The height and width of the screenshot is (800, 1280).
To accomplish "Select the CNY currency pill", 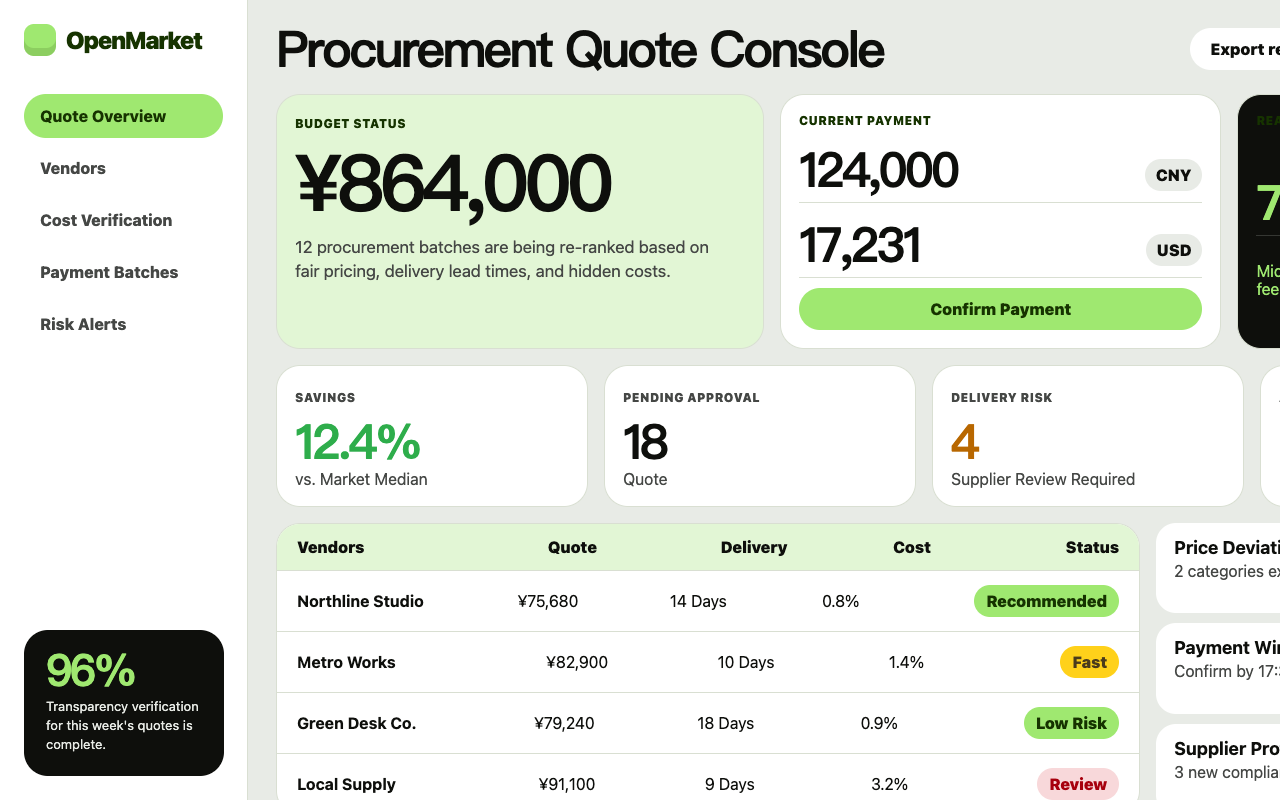I will (1173, 175).
